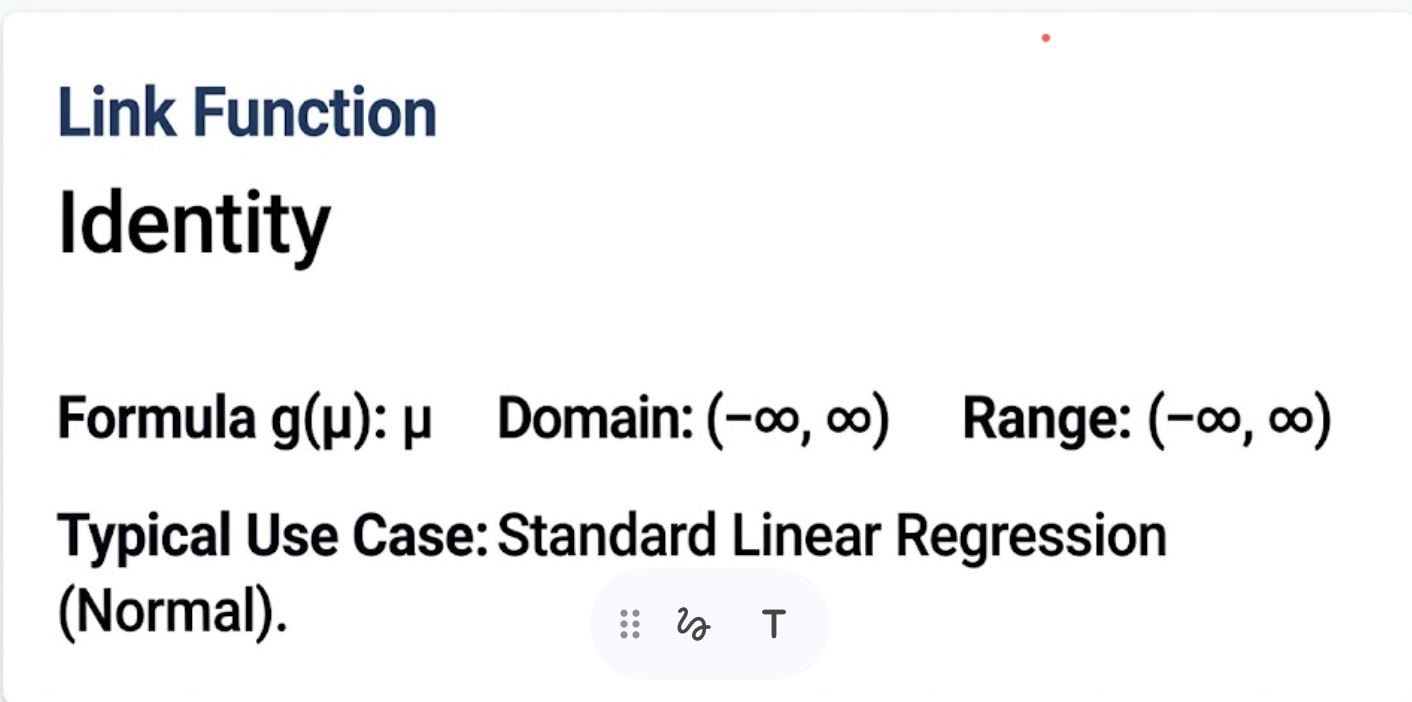Viewport: 1412px width, 702px height.
Task: Click the Domain value (−∞, ∞)
Action: [x=798, y=420]
